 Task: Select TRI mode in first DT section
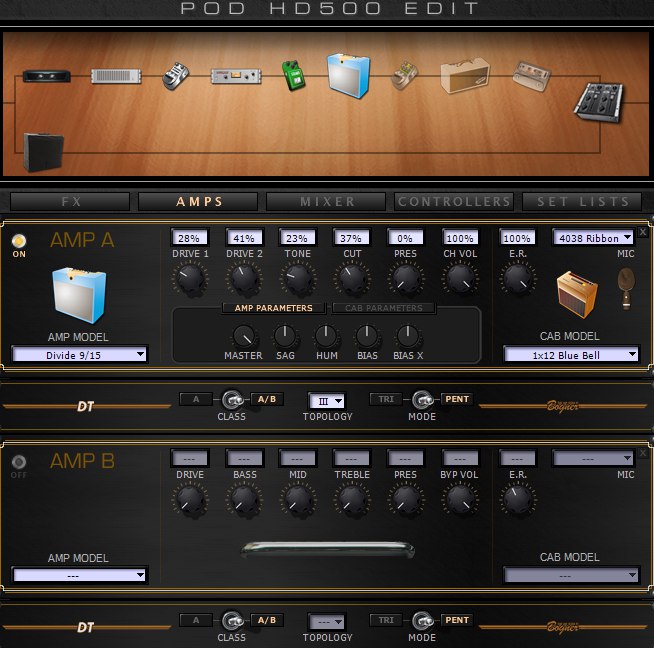tap(386, 399)
